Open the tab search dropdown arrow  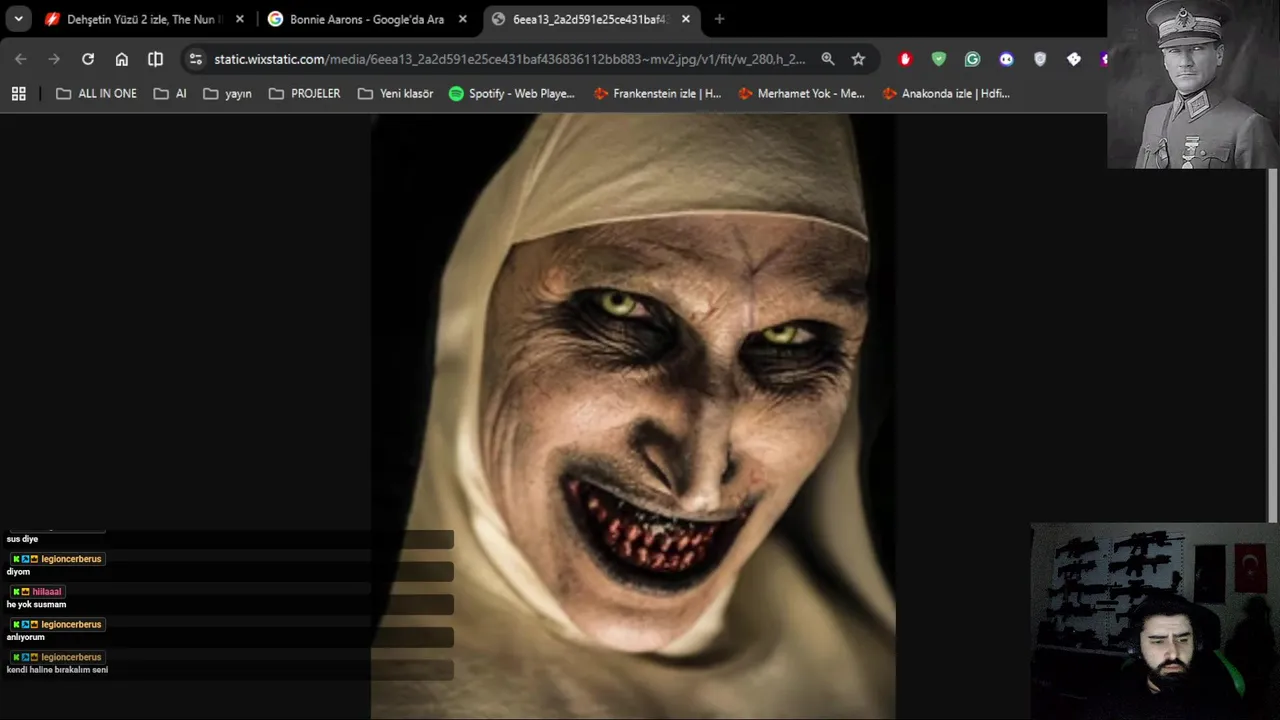click(18, 19)
